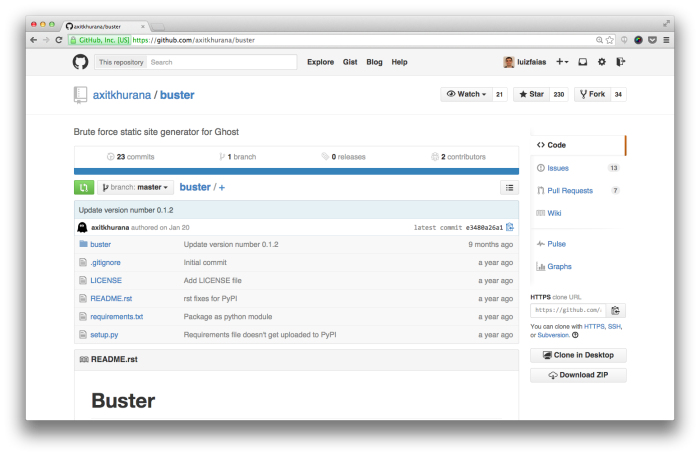
Task: View the 0 releases page
Action: (x=343, y=157)
